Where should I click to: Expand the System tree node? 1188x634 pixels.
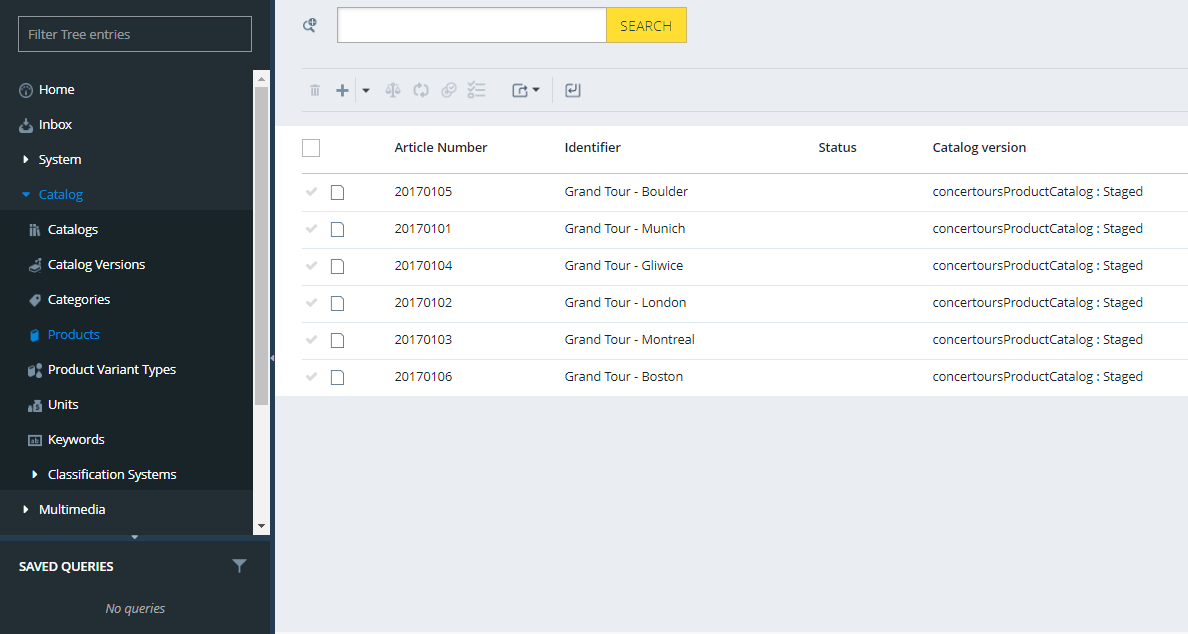[26, 159]
